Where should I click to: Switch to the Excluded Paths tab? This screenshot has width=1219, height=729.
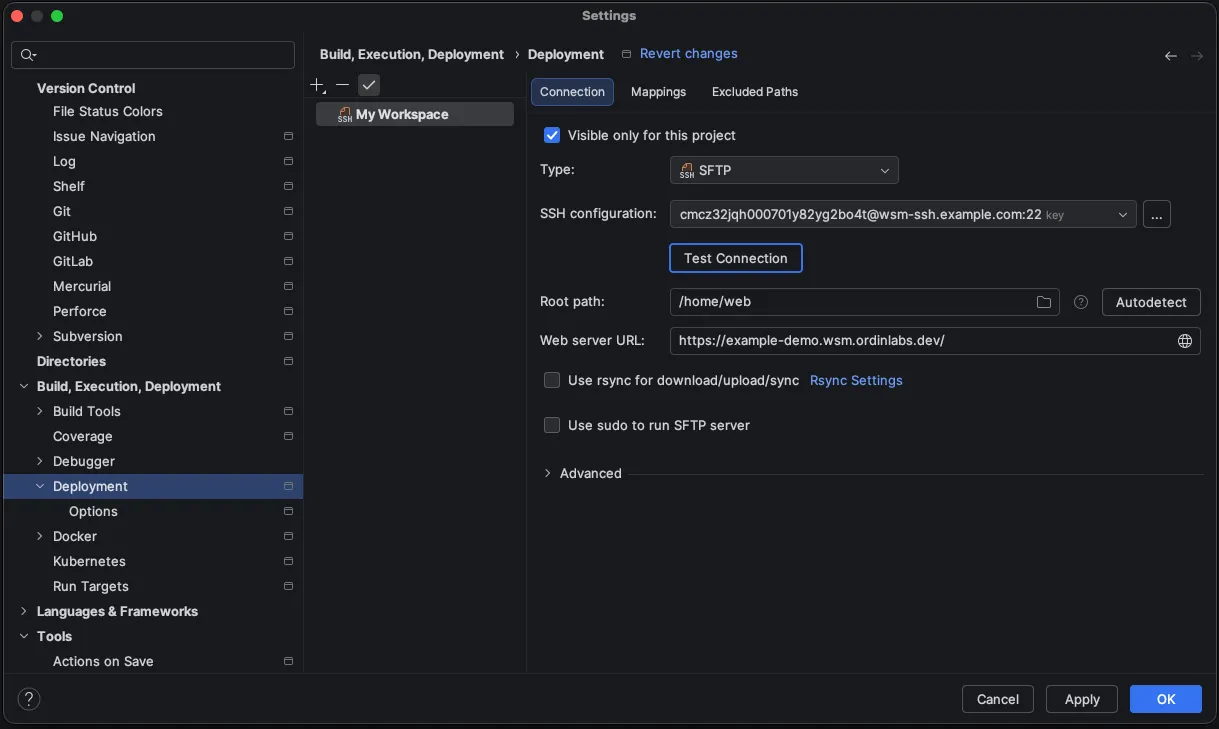point(755,92)
